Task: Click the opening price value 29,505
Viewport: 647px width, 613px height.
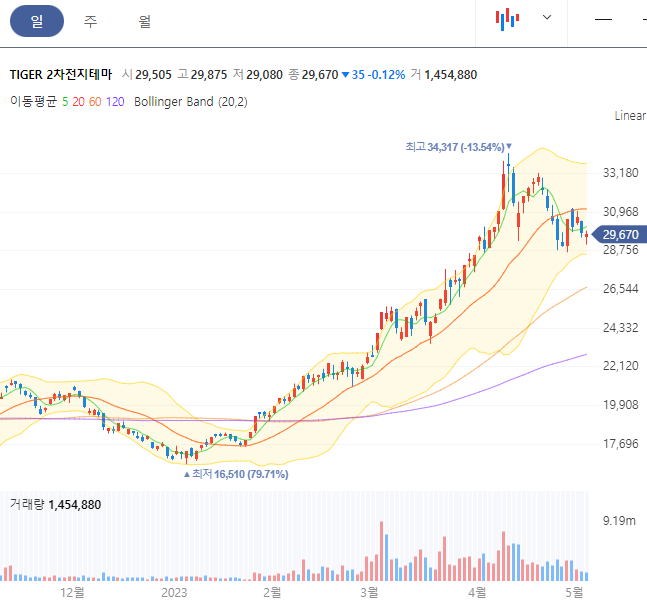Action: (153, 75)
